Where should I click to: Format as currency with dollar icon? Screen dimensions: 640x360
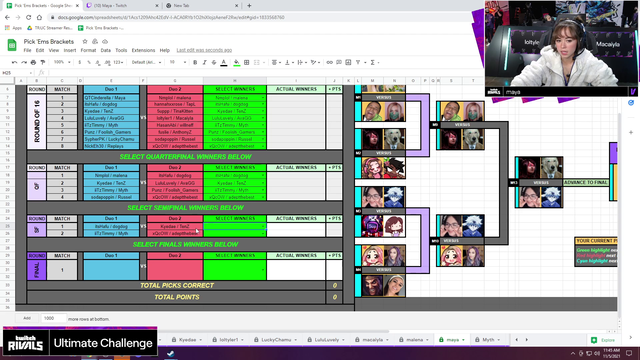(x=80, y=62)
